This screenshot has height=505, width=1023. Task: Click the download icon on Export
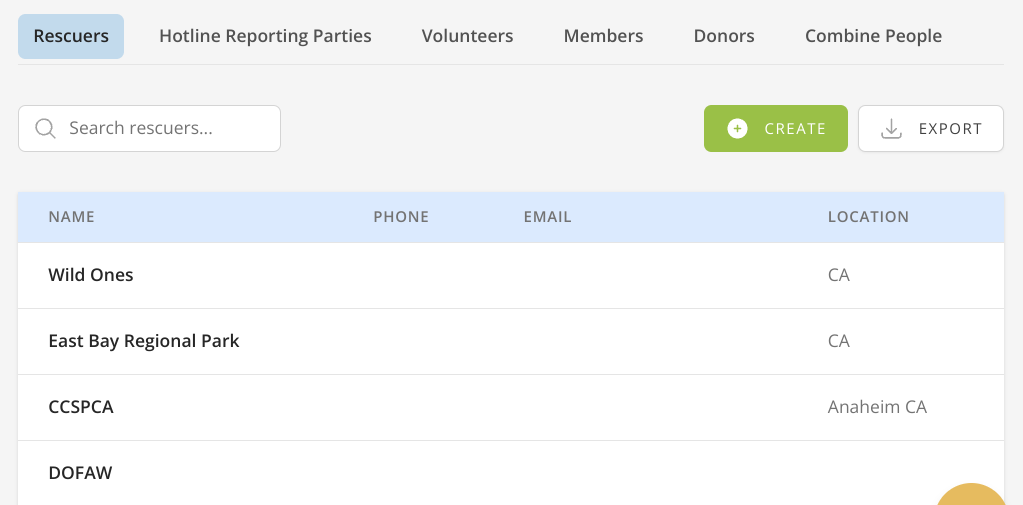890,129
